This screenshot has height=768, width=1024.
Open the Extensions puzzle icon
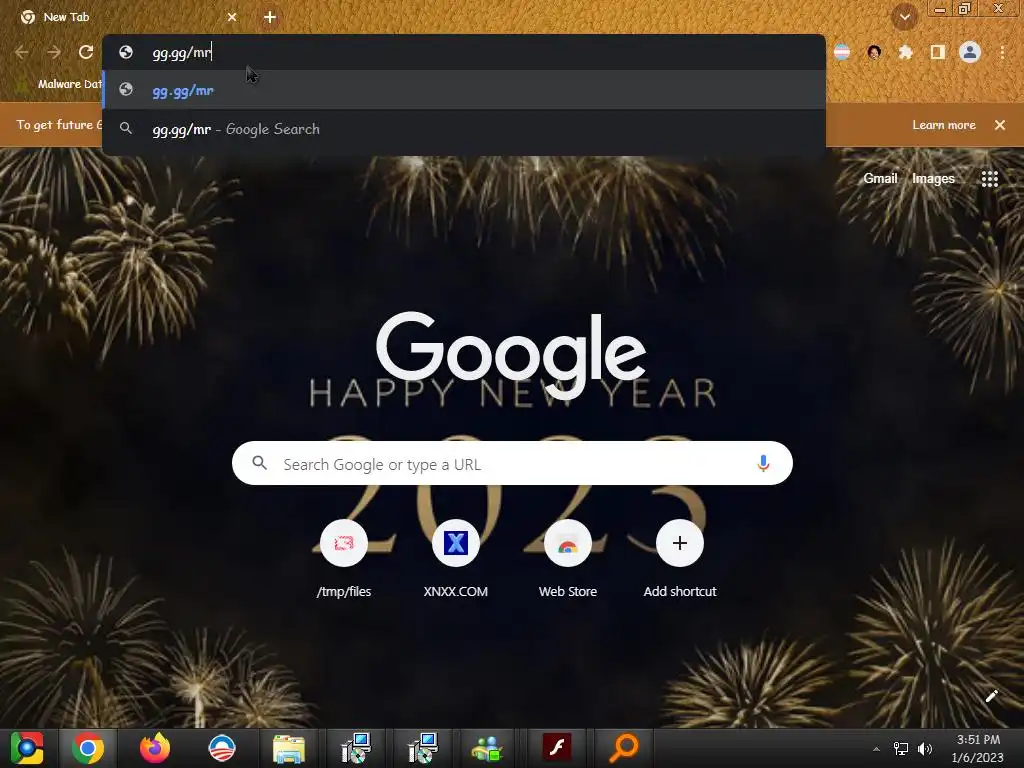[x=906, y=52]
